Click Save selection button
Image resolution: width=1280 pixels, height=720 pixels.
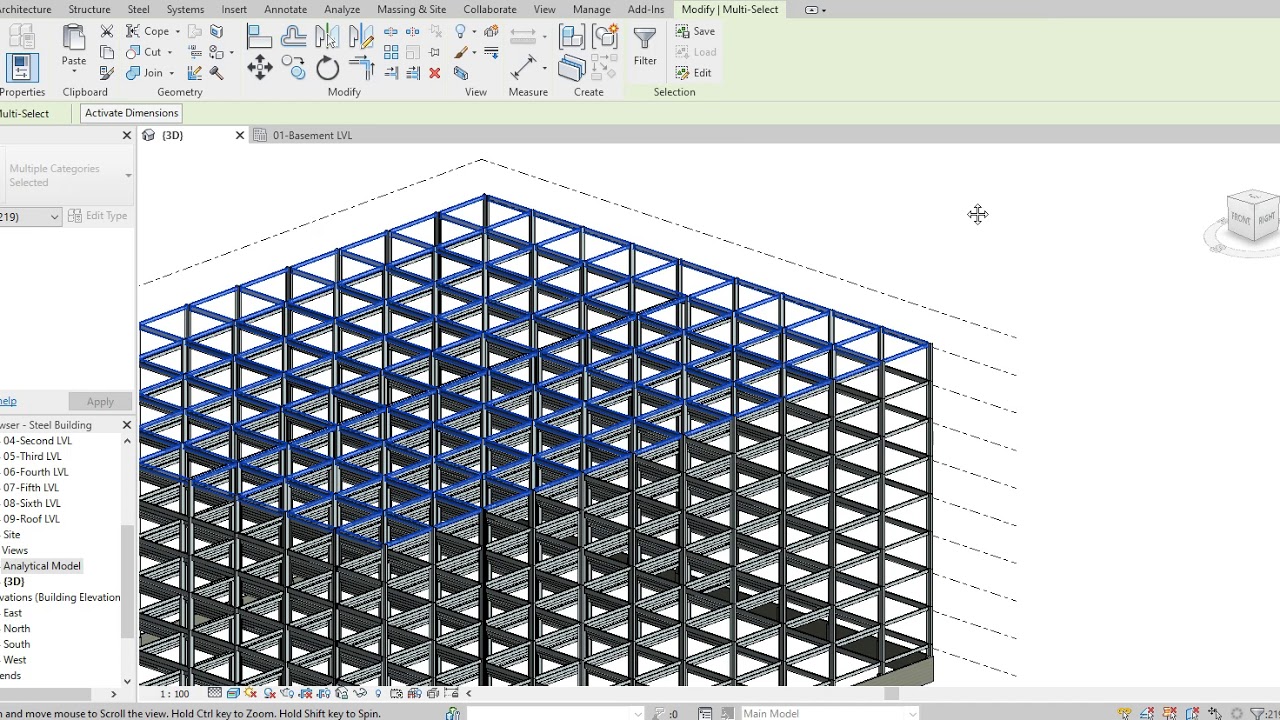pos(696,31)
